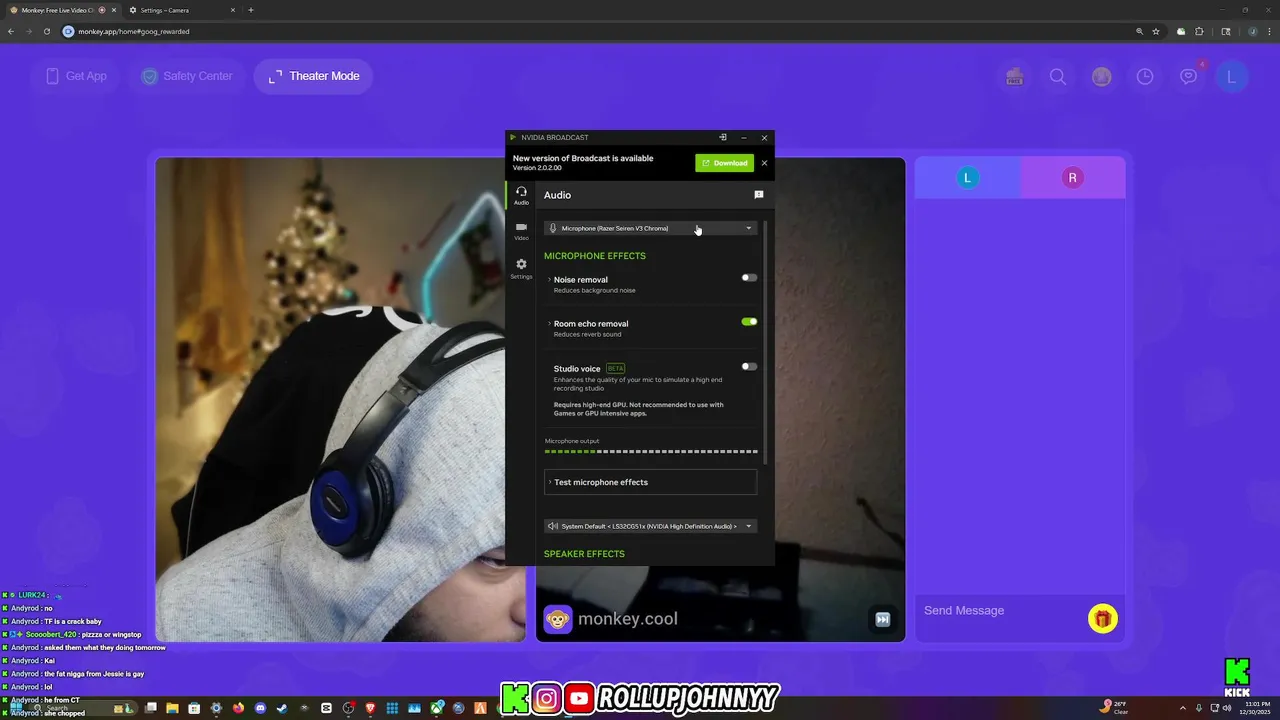Expand the Noise removal options chevron
1280x720 pixels.
coord(549,280)
